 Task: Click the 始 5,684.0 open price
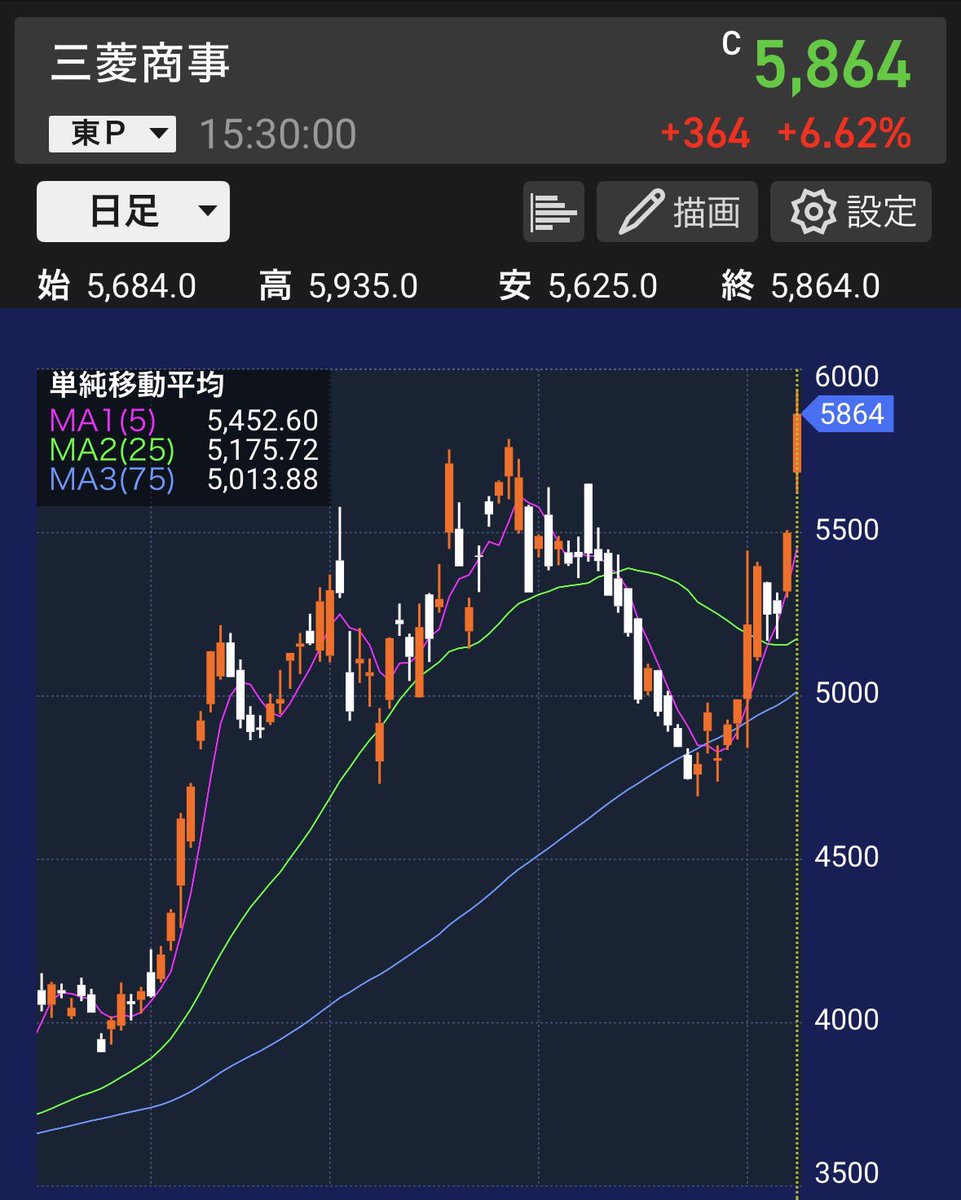(x=117, y=287)
